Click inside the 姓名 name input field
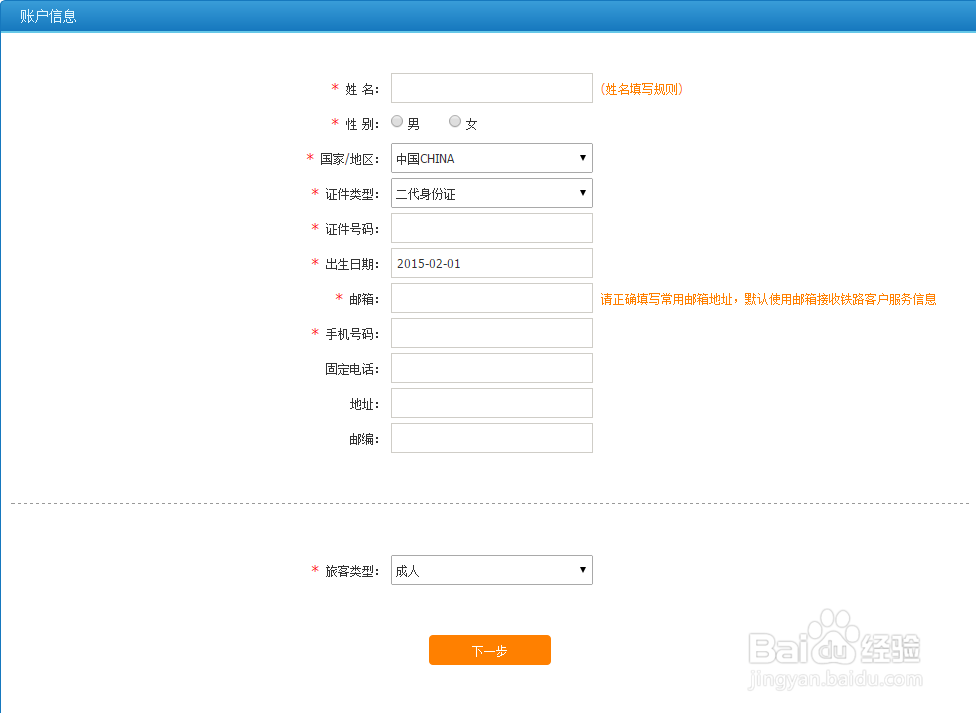The height and width of the screenshot is (713, 976). point(491,88)
